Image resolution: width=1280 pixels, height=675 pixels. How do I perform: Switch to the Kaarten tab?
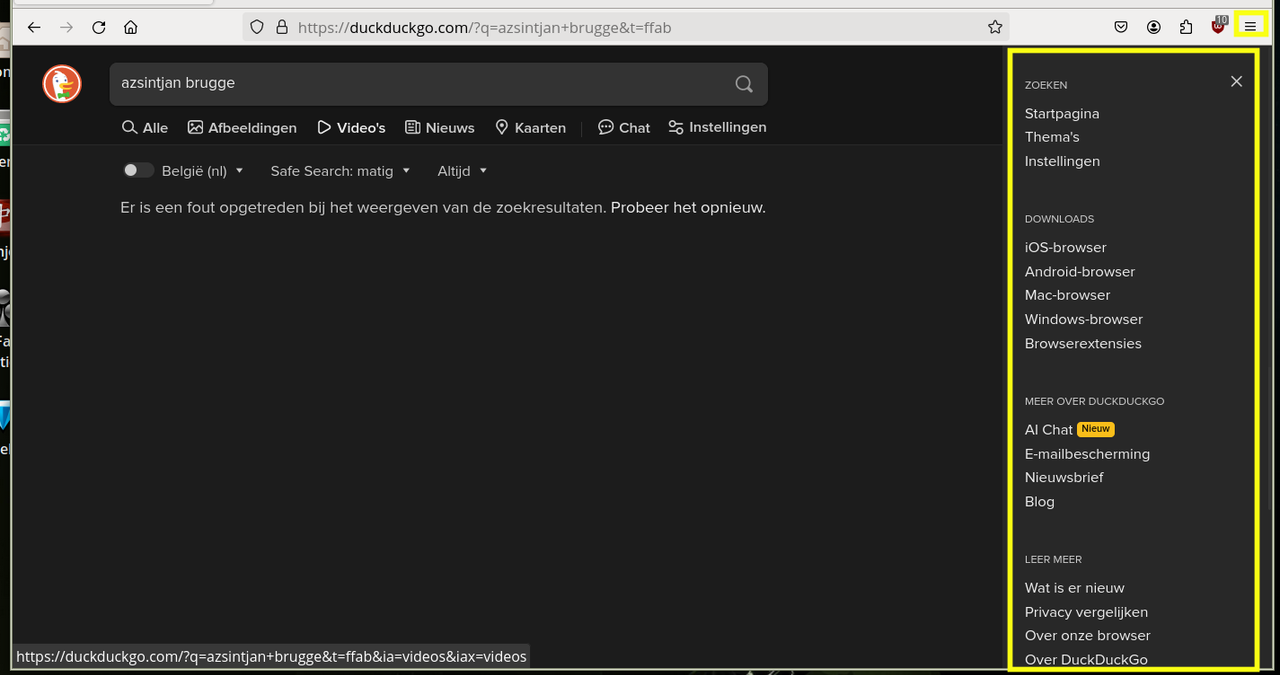(530, 128)
